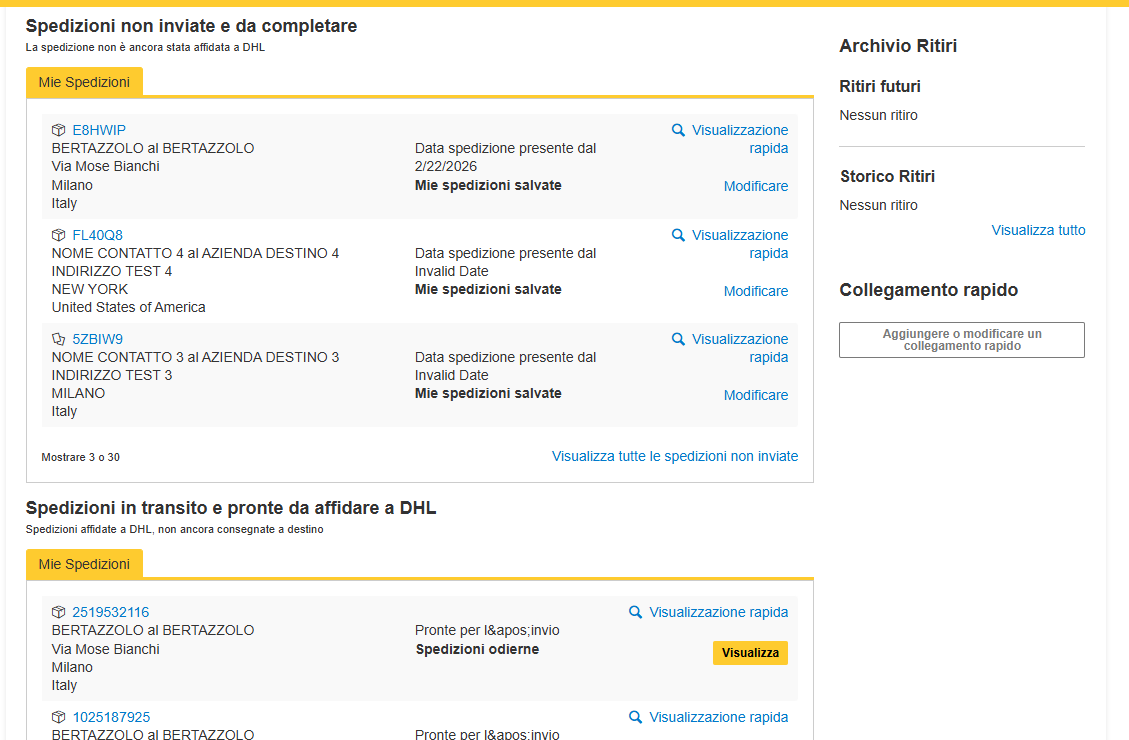
Task: Click magnifier icon for 2519532116 quick view
Action: pos(636,612)
